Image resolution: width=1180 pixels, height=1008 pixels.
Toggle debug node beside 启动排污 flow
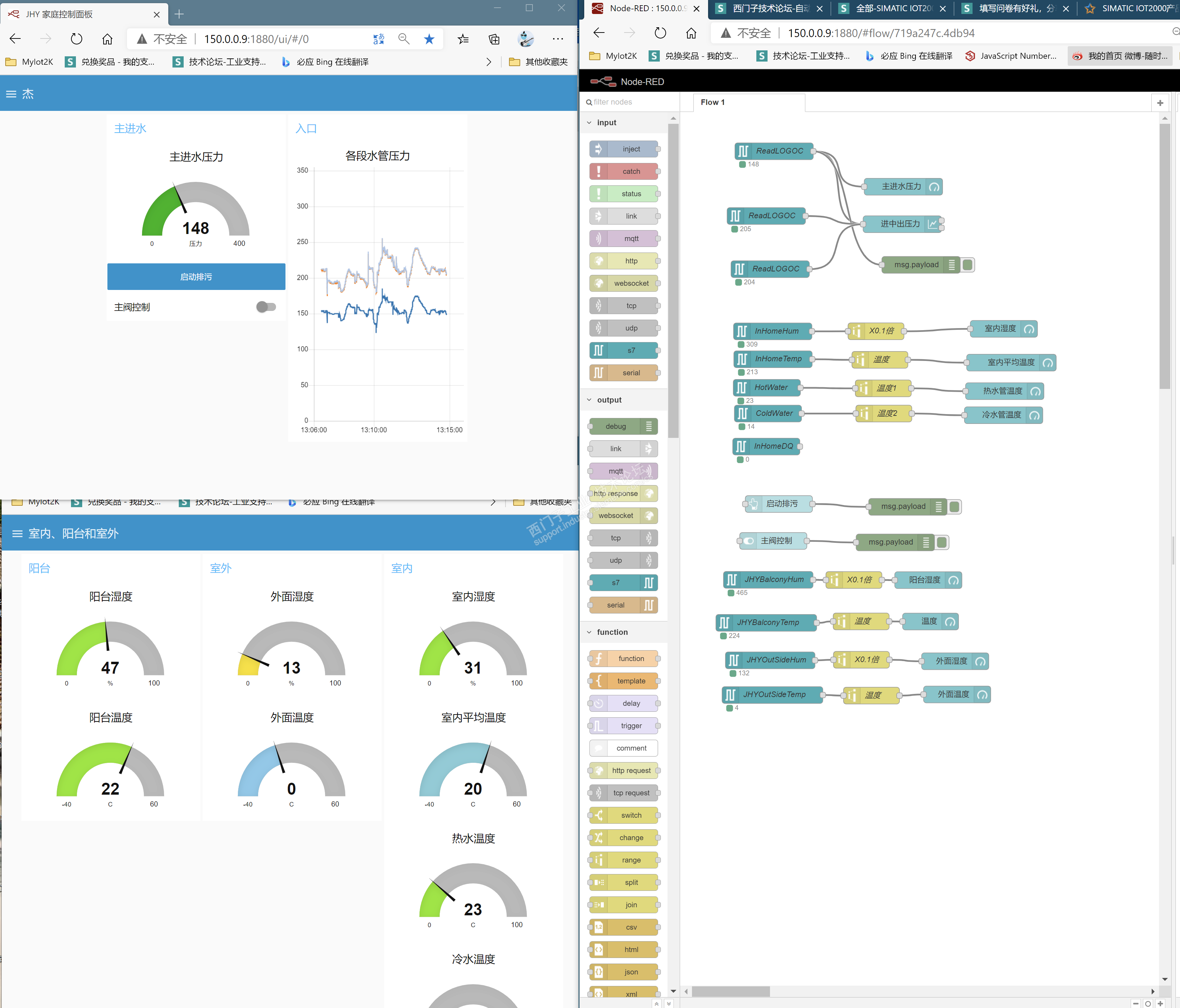(955, 506)
